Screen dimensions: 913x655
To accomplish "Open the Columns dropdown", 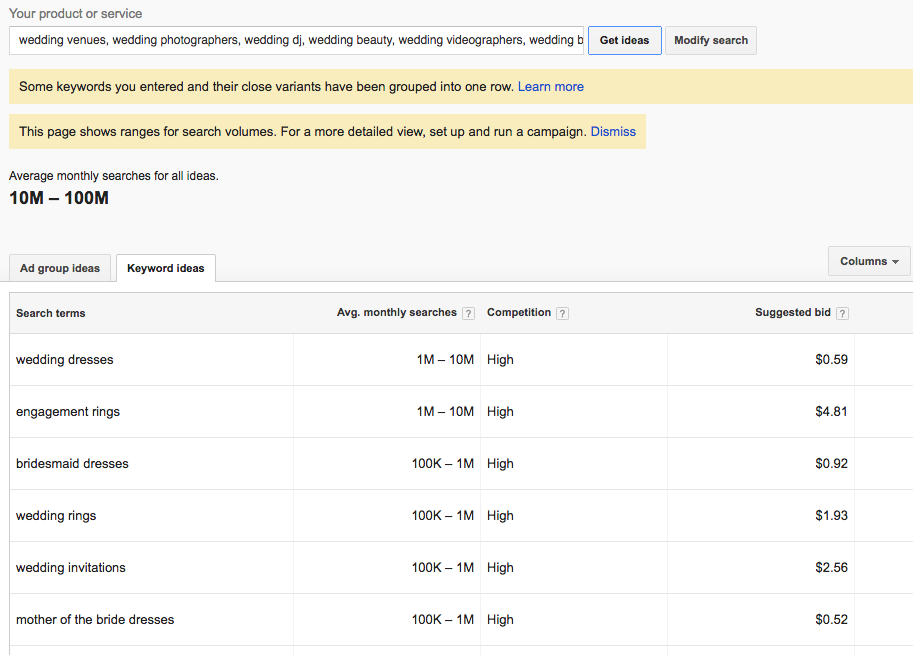I will [869, 261].
